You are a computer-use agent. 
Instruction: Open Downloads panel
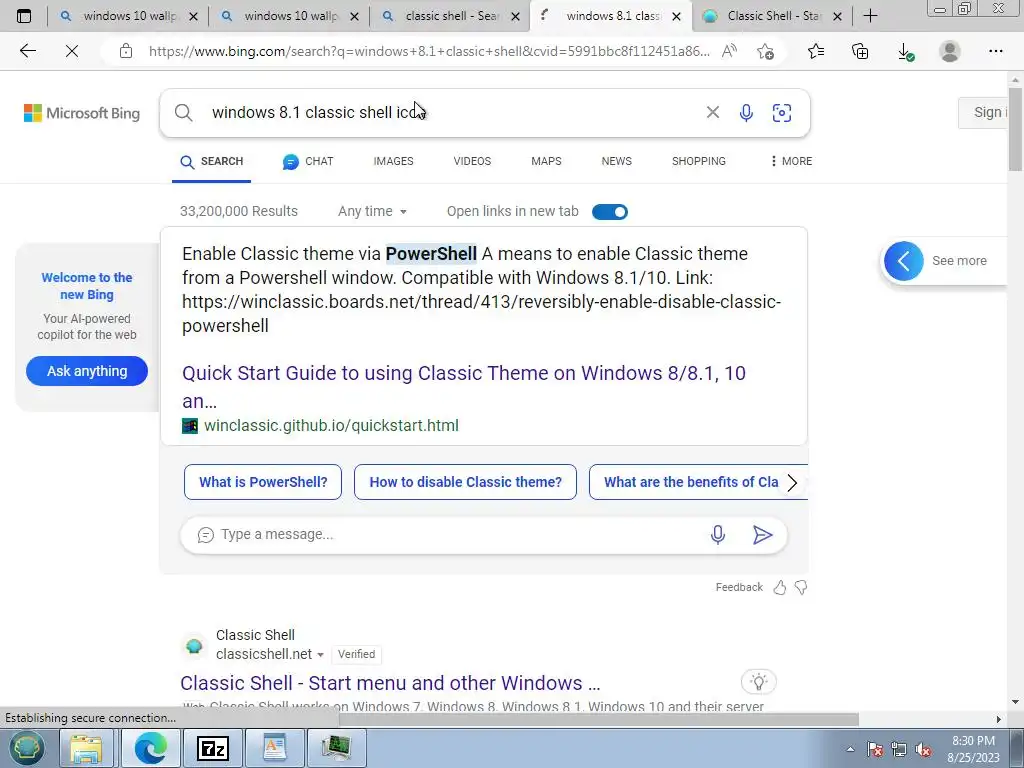905,51
